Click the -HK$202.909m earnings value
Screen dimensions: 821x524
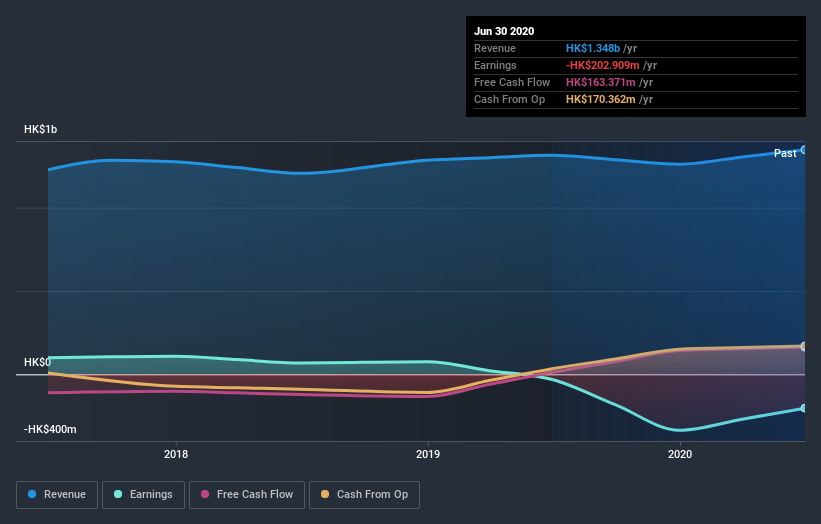pos(603,65)
